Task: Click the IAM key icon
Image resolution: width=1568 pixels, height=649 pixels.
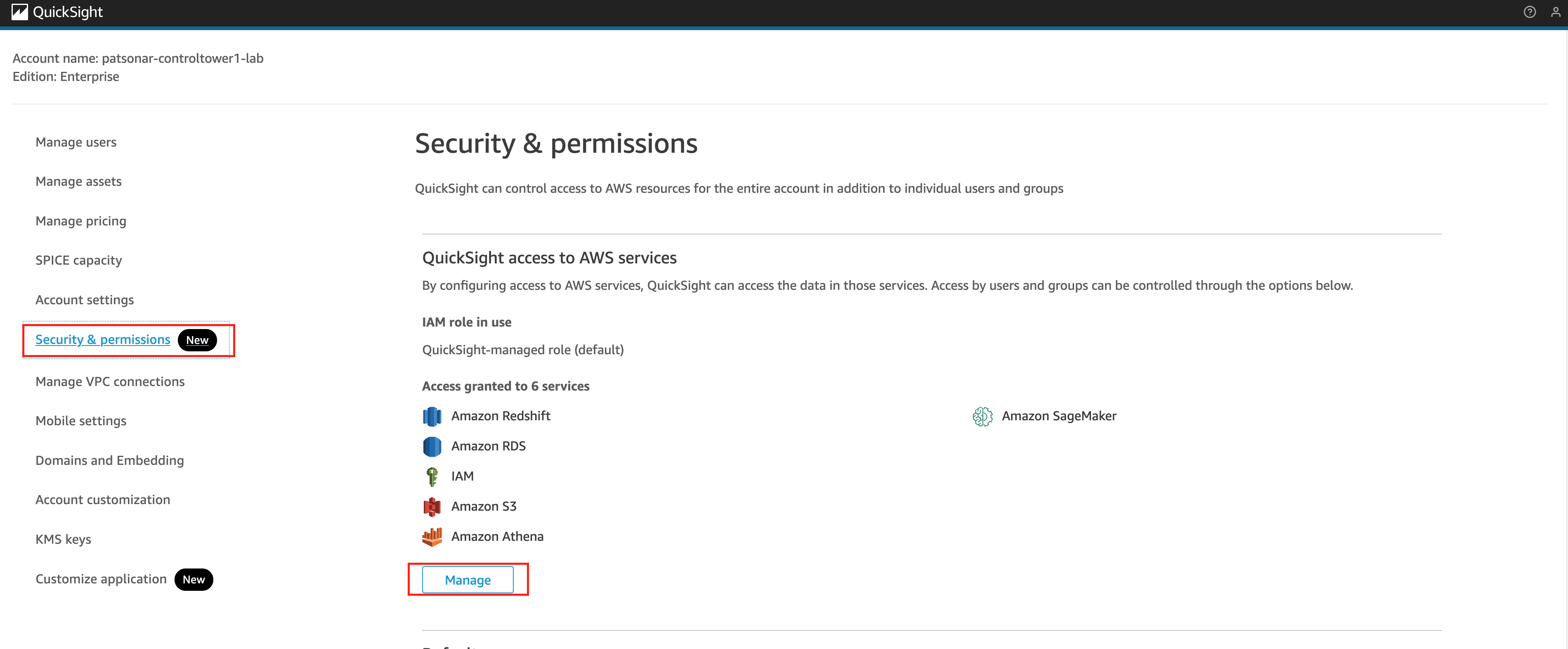Action: coord(432,476)
